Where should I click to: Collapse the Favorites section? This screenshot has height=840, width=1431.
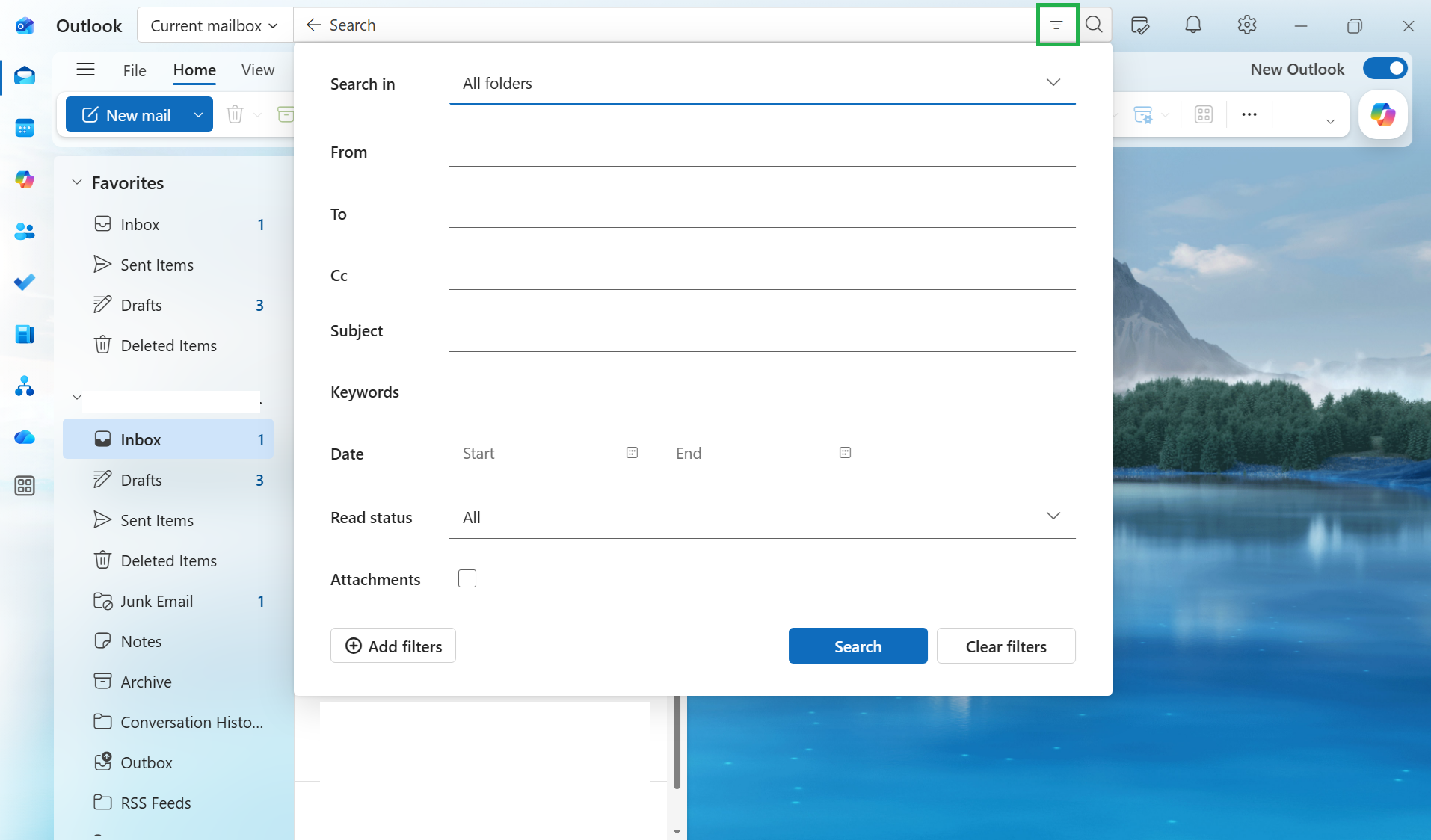[x=77, y=182]
